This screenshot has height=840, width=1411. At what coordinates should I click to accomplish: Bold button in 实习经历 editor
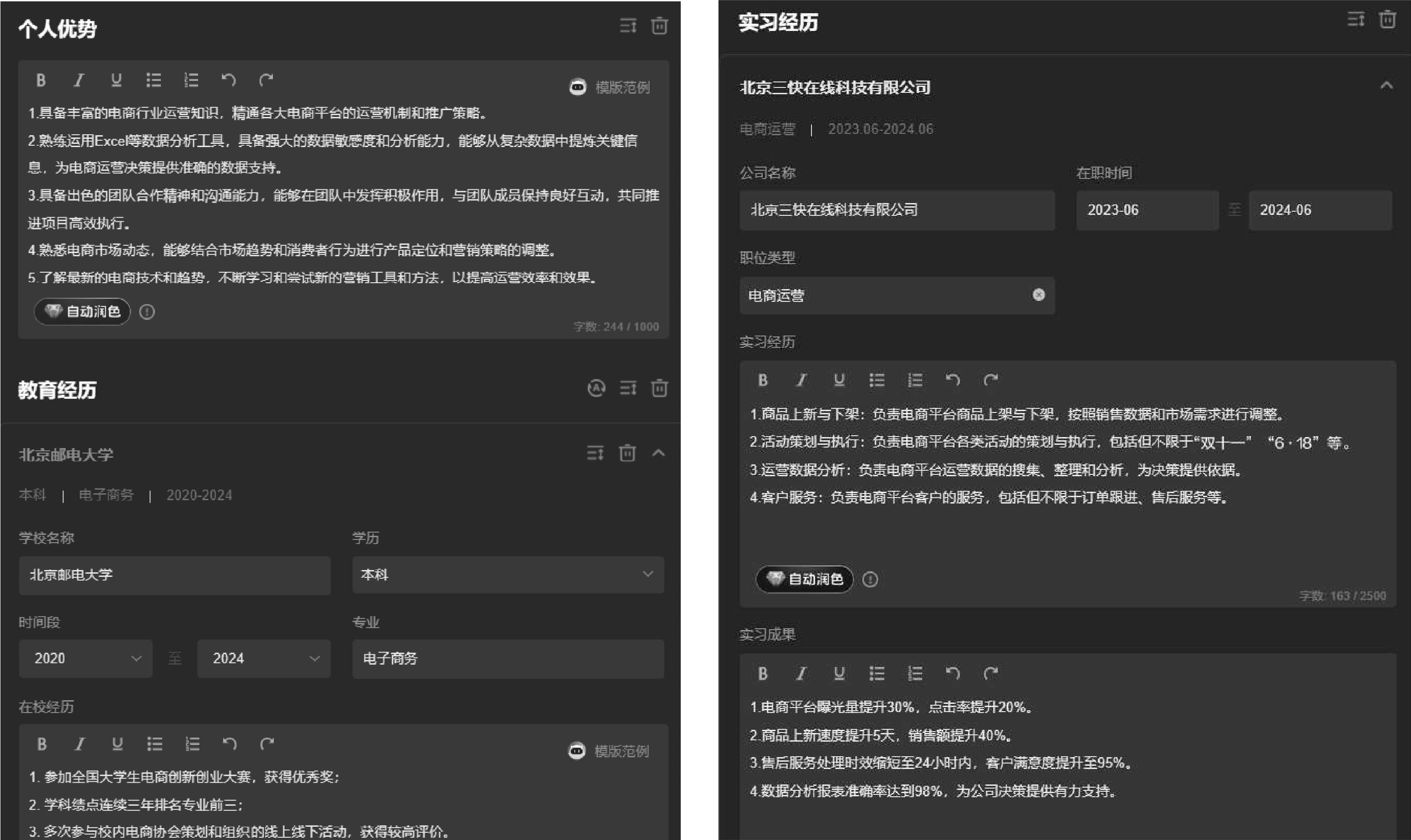pyautogui.click(x=763, y=380)
